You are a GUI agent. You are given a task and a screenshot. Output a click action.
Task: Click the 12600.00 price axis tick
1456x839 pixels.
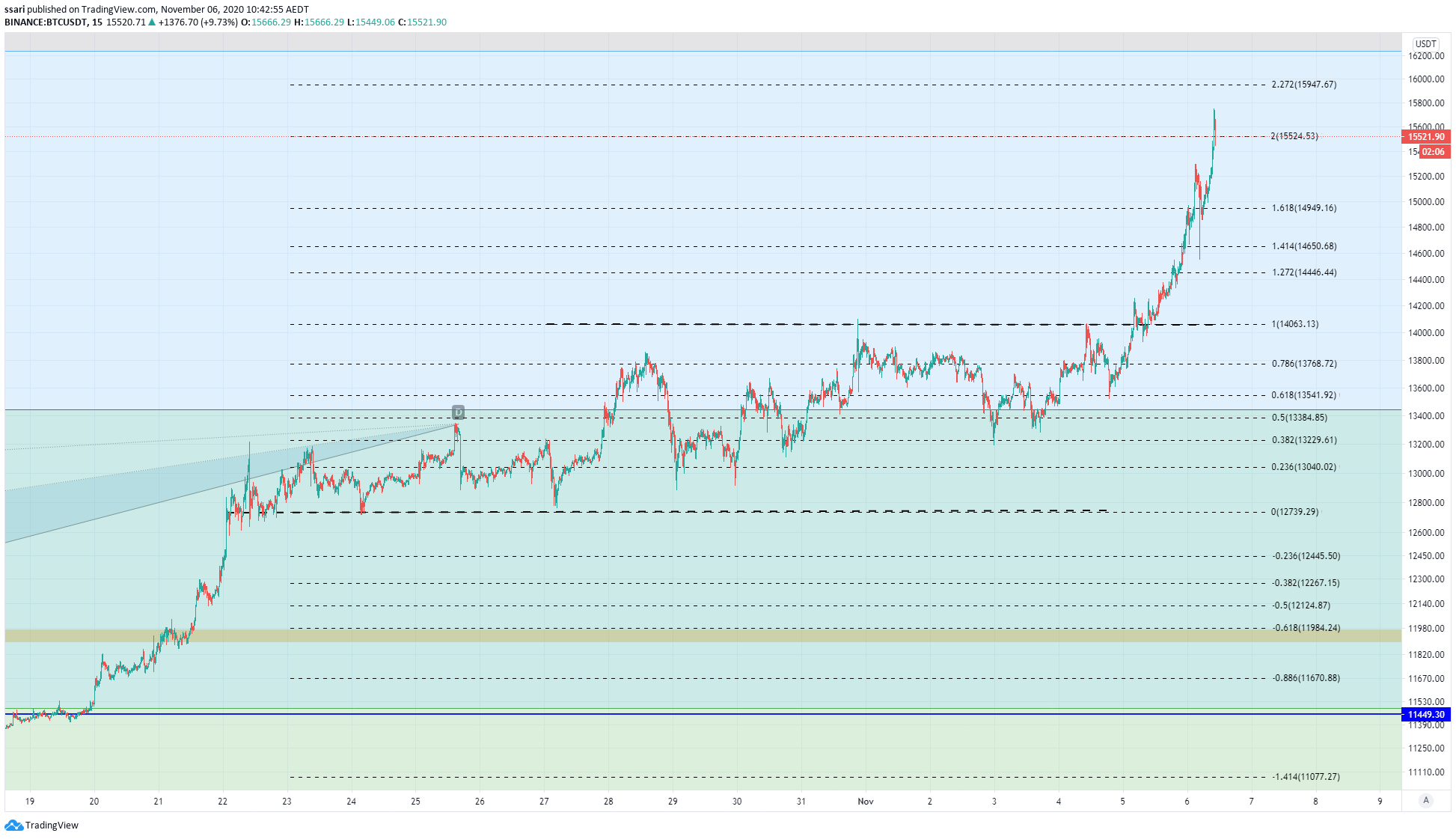coord(1426,533)
